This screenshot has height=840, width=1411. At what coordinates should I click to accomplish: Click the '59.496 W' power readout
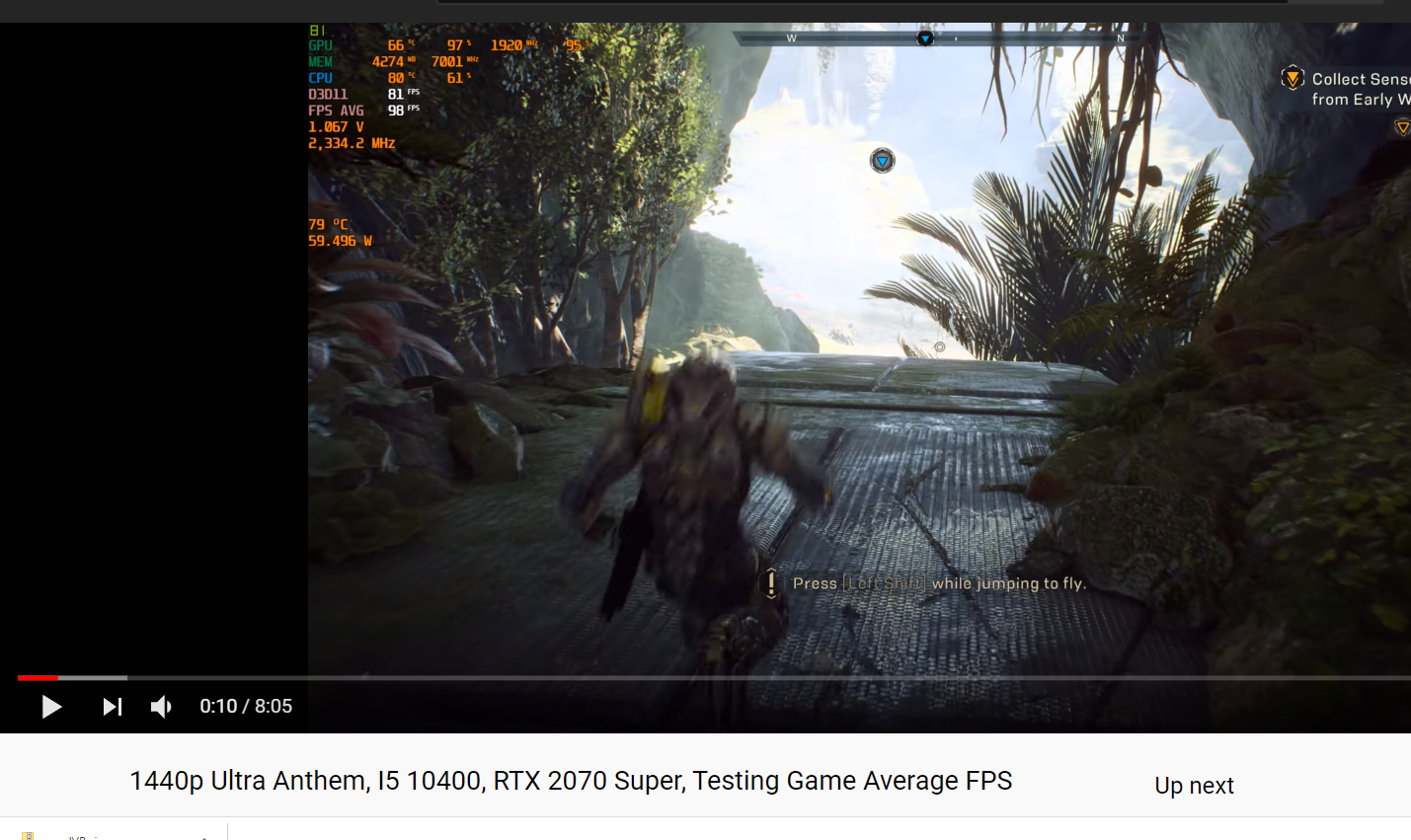tap(340, 241)
